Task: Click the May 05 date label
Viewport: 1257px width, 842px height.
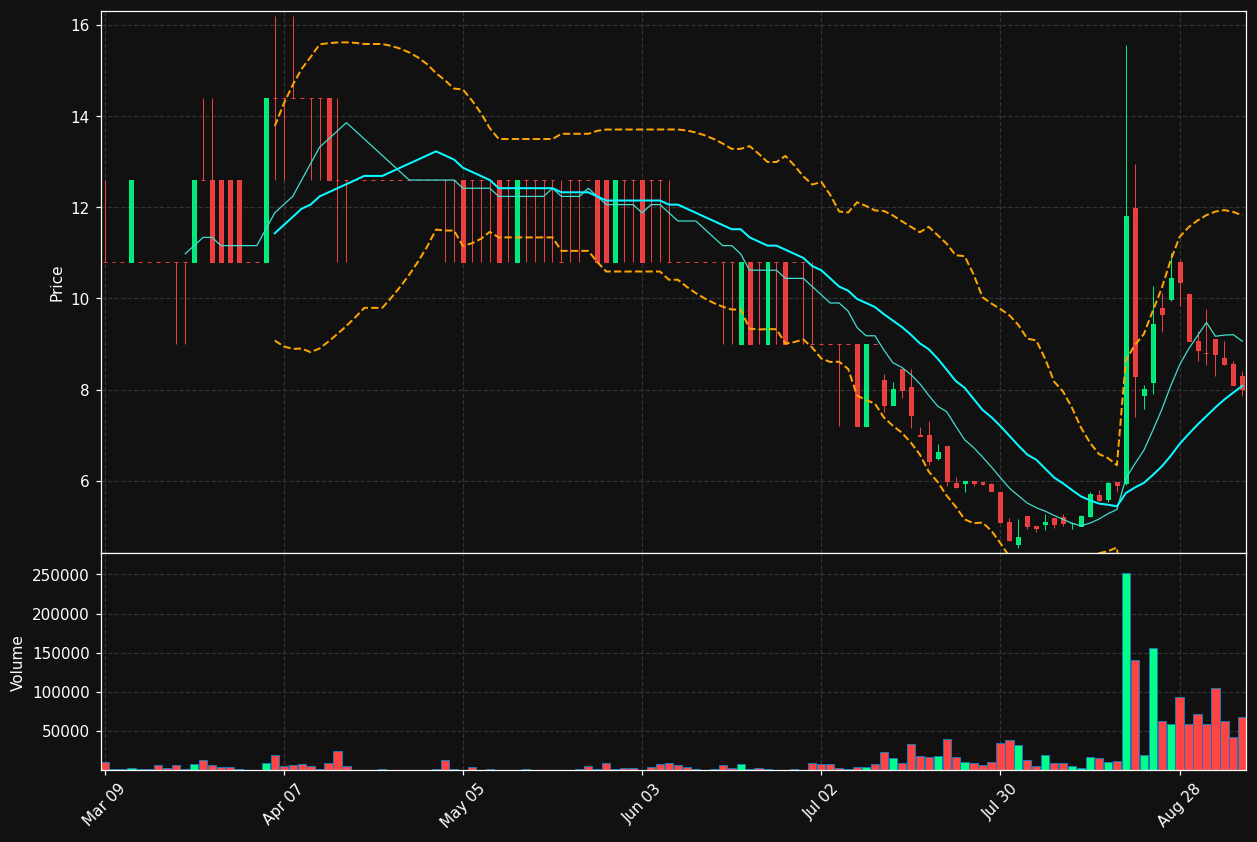Action: (x=461, y=803)
